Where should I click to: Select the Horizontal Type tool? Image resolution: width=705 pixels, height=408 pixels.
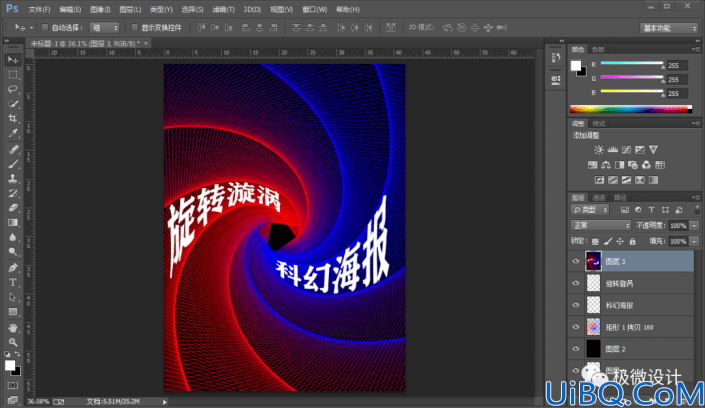pyautogui.click(x=13, y=282)
